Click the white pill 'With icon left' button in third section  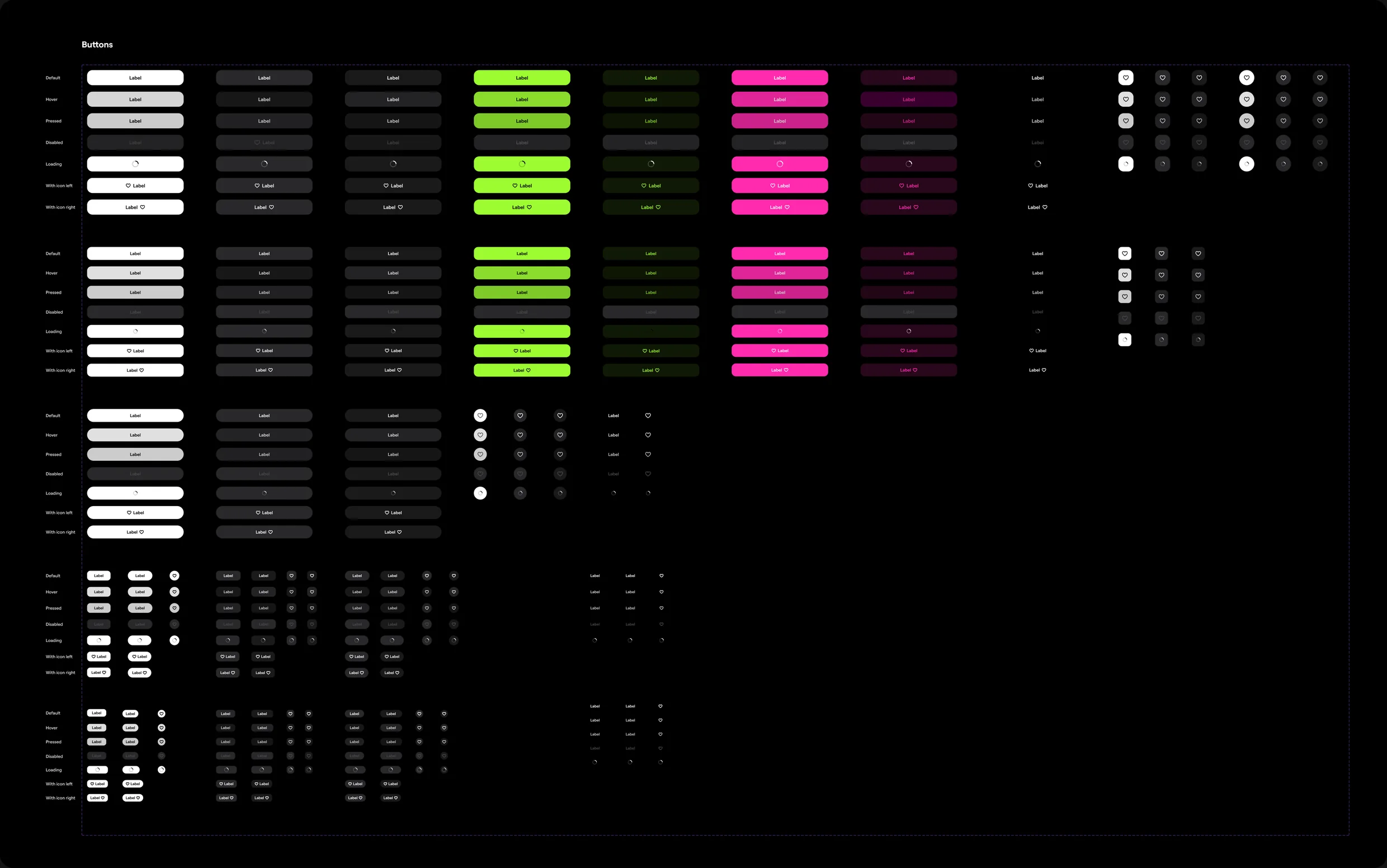(x=135, y=513)
